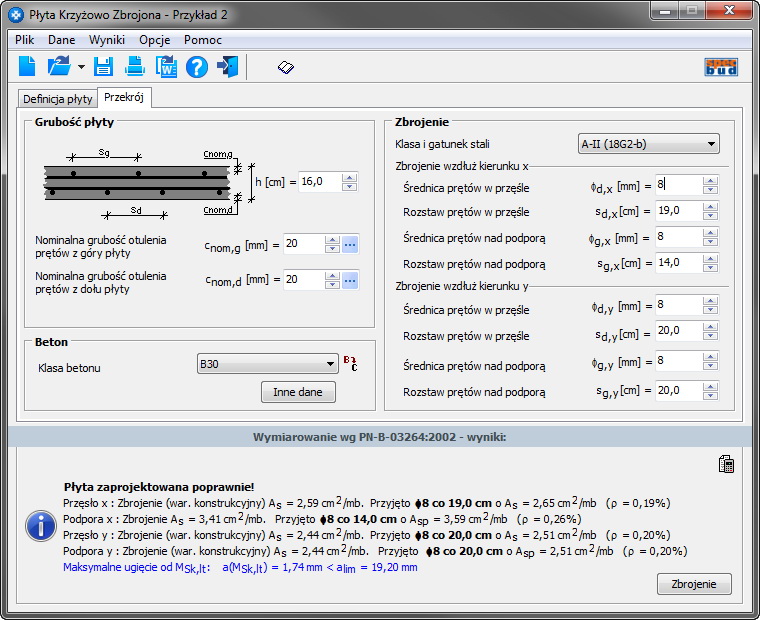Click the printer toolbar icon
This screenshot has height=620, width=760.
(135, 67)
